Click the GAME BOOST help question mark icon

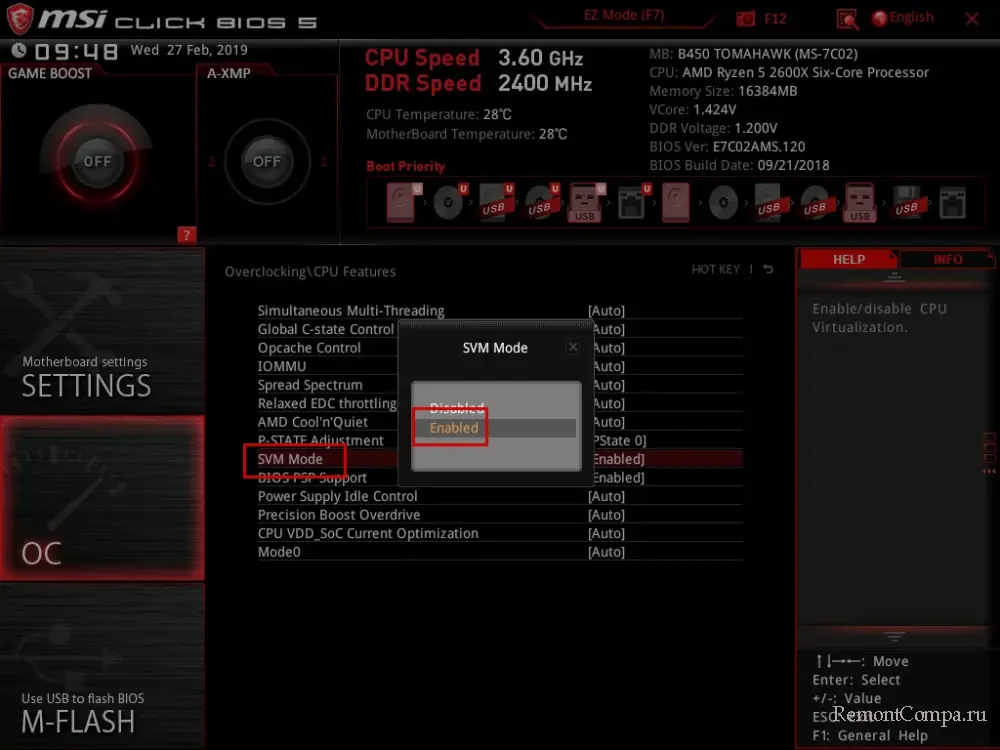(186, 235)
